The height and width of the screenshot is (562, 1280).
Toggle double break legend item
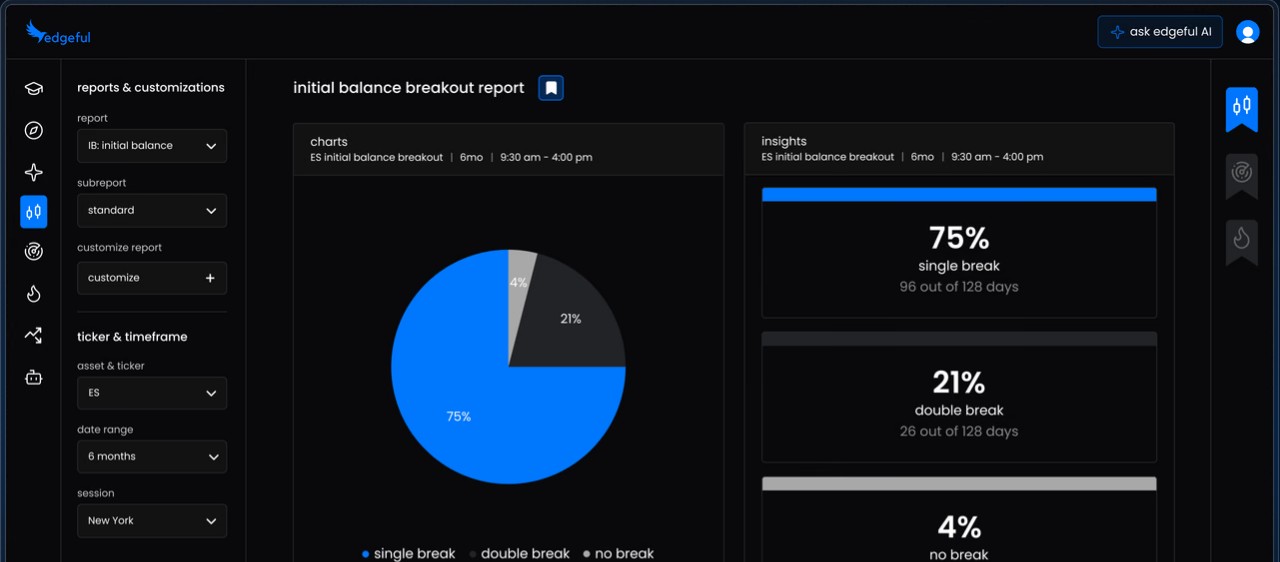pos(519,553)
